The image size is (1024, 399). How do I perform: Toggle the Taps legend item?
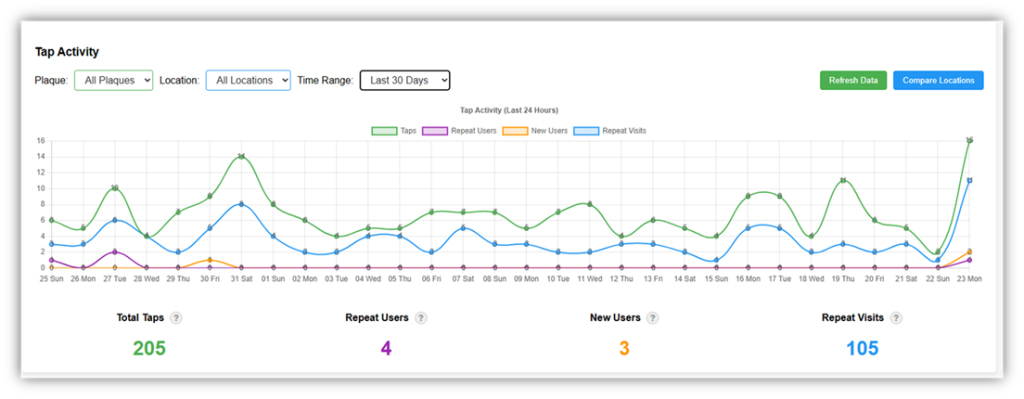(x=394, y=131)
